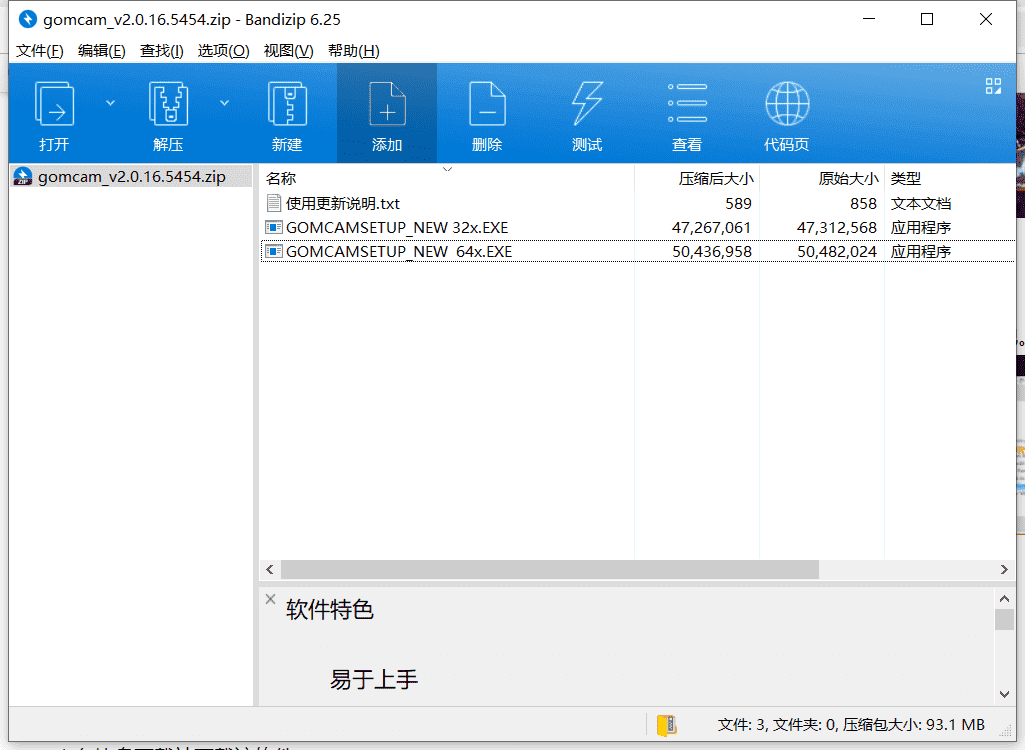Click the original size value 858
The image size is (1025, 750).
coord(863,203)
